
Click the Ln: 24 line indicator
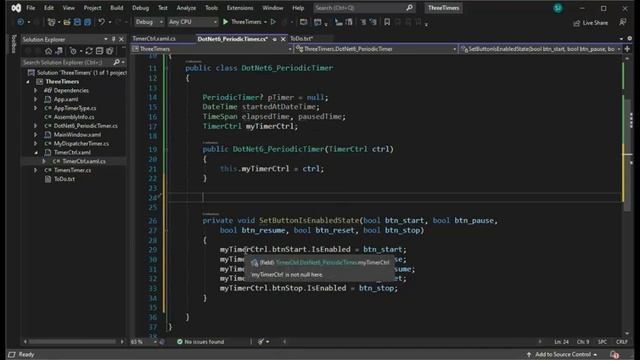(561, 342)
